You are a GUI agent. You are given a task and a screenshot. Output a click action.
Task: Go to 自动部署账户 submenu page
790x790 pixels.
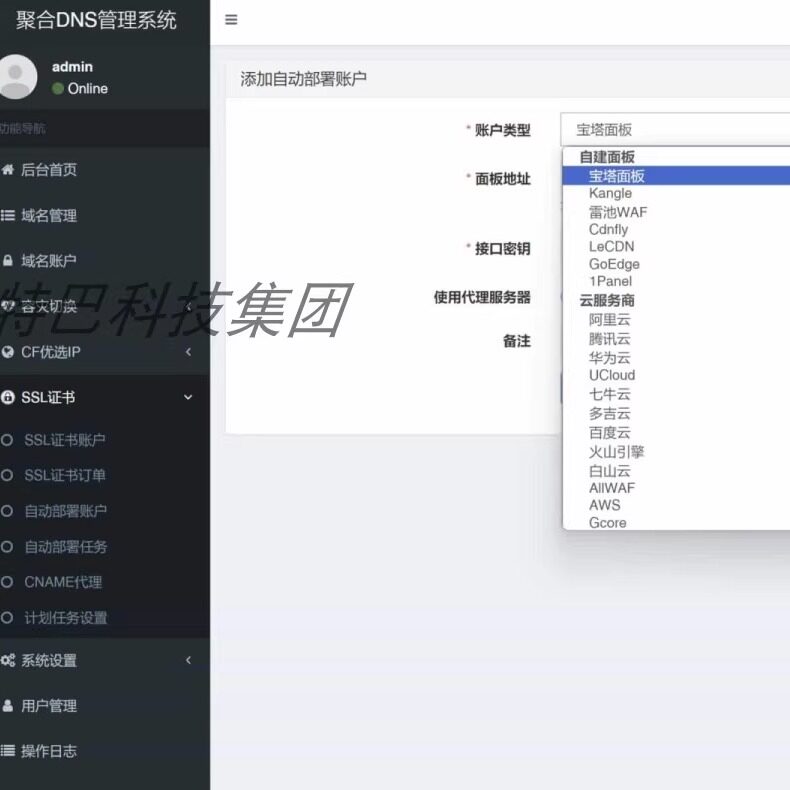pos(65,511)
